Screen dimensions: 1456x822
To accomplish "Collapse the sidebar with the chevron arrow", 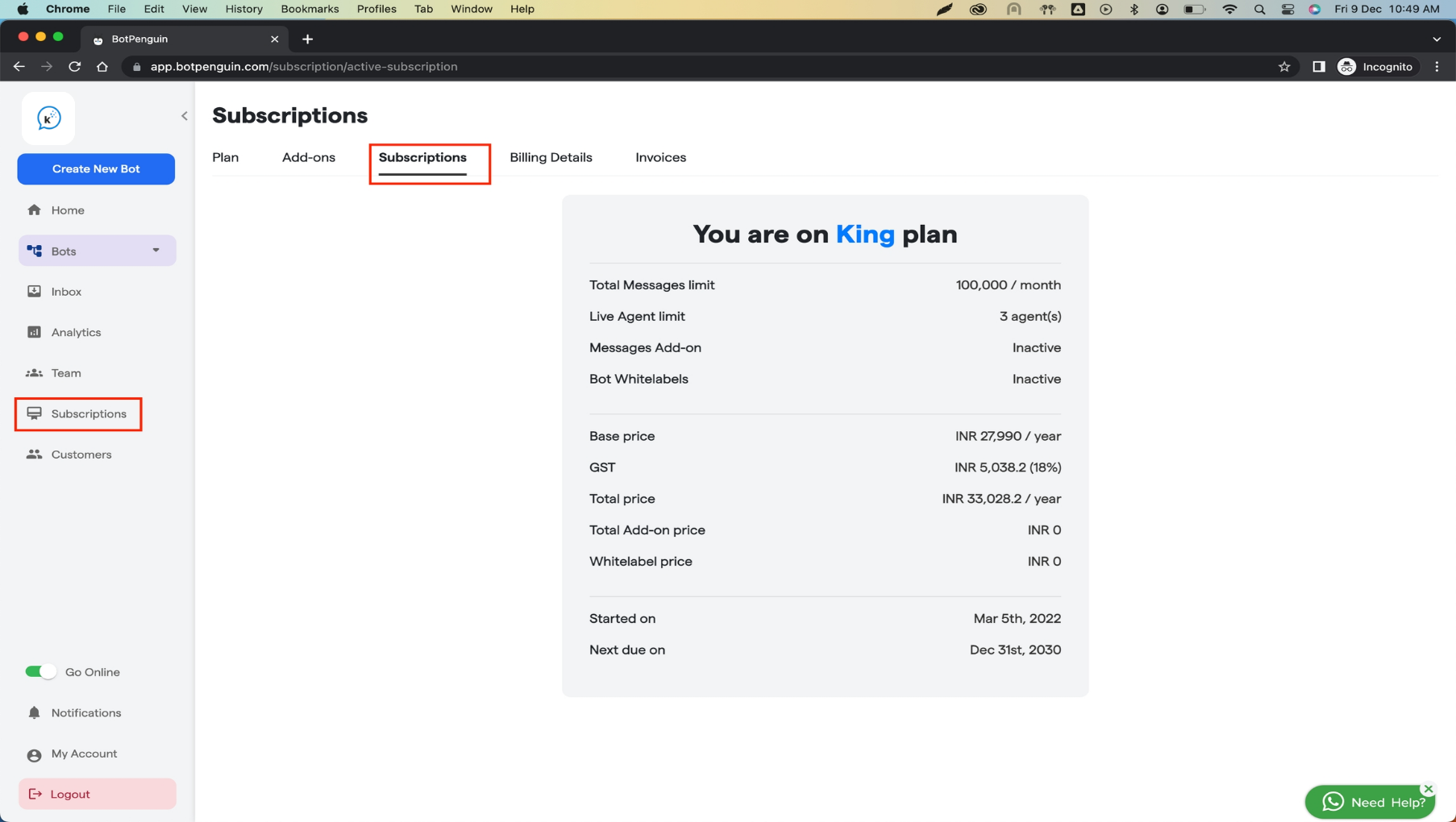I will 185,116.
